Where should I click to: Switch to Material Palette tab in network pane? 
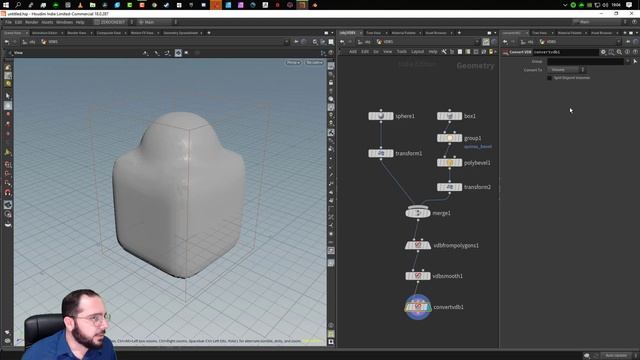coord(404,33)
